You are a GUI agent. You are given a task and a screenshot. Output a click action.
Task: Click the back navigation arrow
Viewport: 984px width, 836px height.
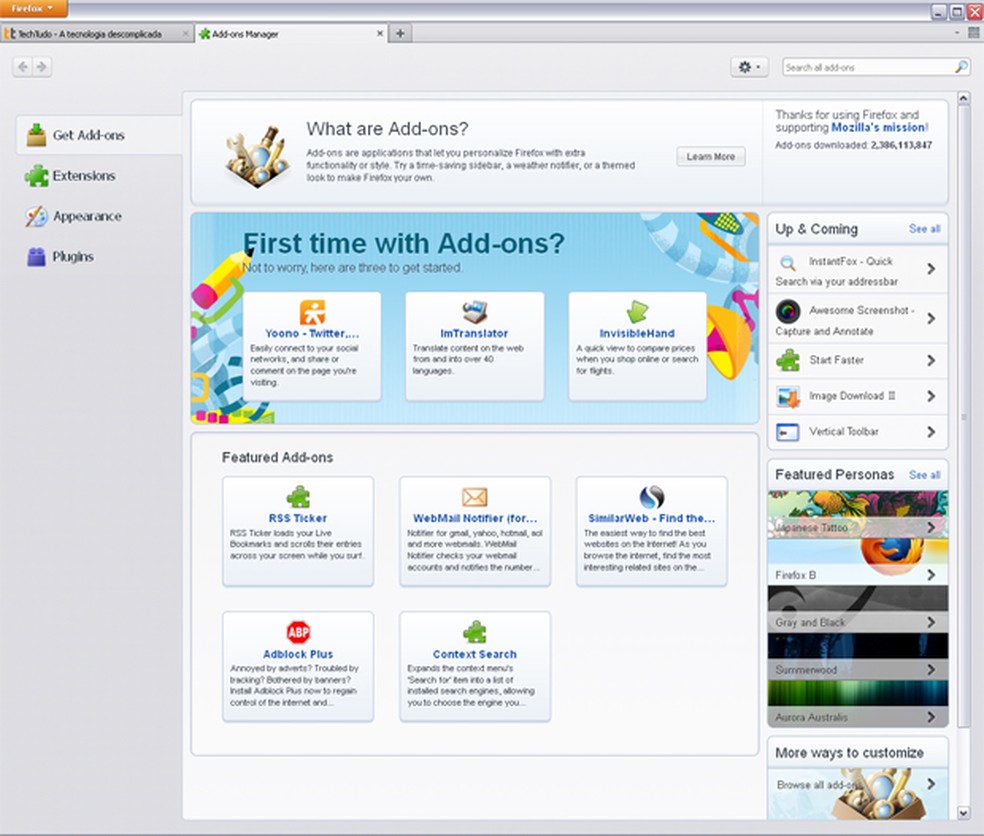(x=21, y=66)
